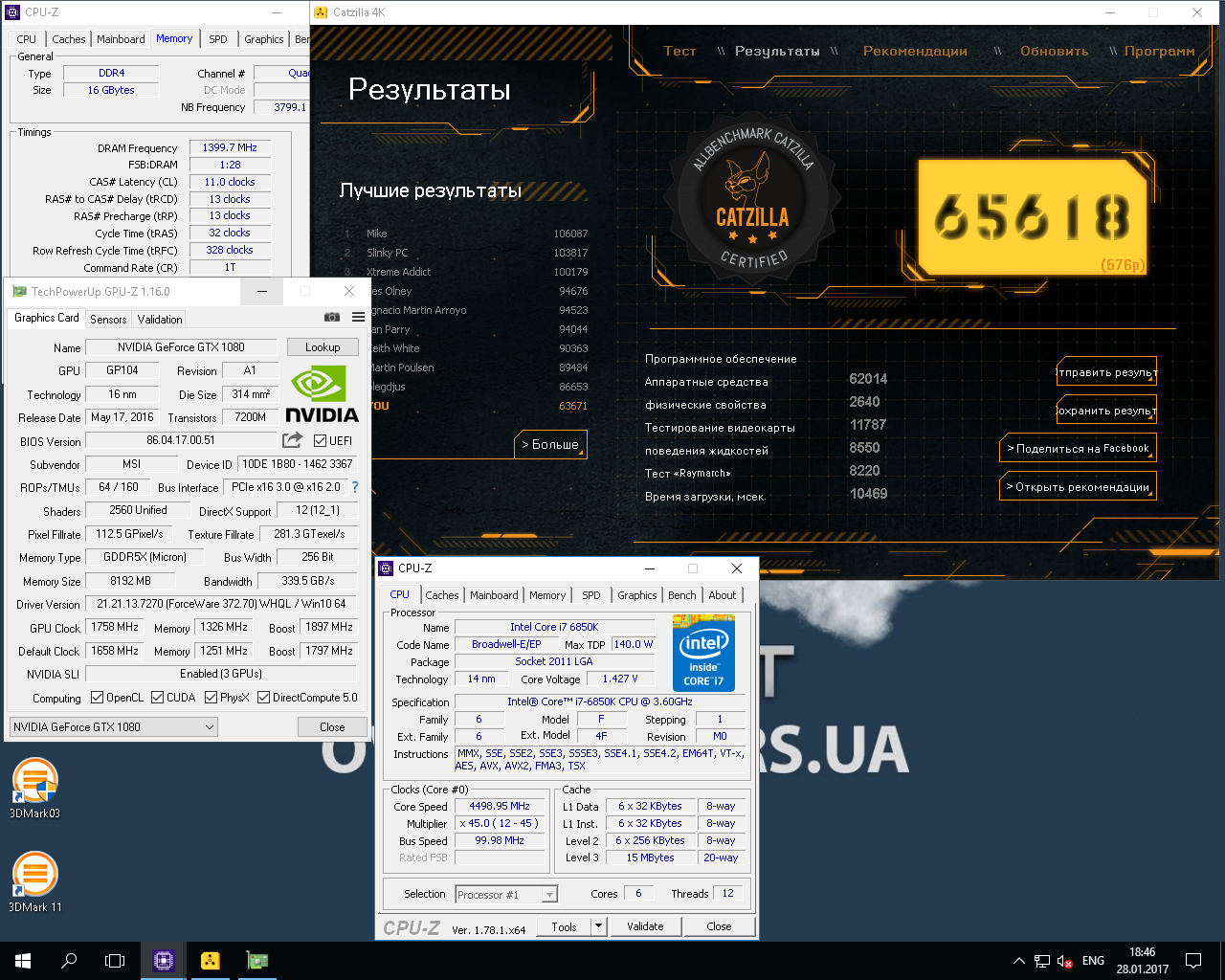Open taskbar search magnifier

click(x=69, y=961)
